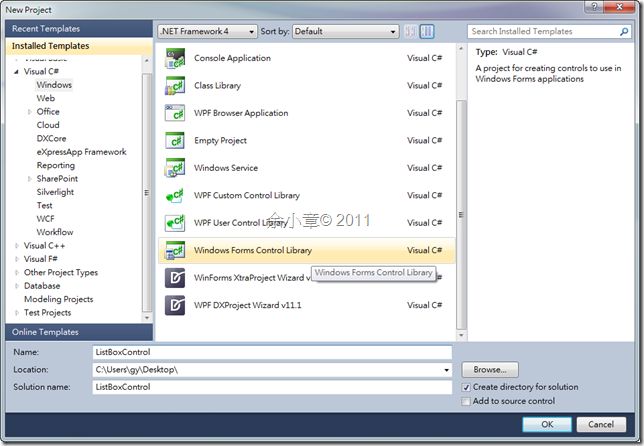Click the WinForms XtraProject Wizard icon
644x446 pixels.
click(x=175, y=278)
